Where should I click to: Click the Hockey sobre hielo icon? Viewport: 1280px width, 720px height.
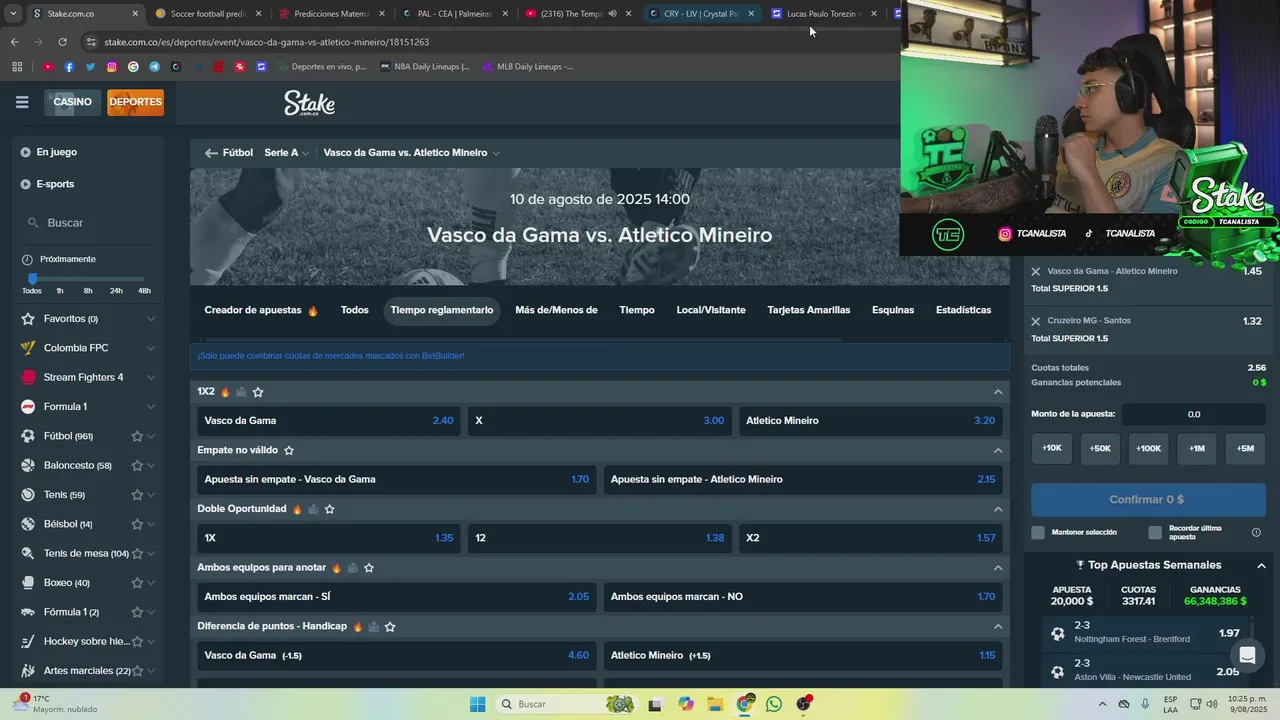28,641
